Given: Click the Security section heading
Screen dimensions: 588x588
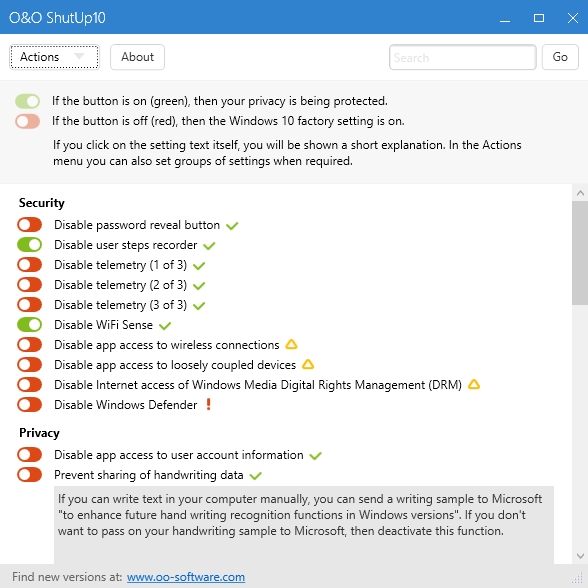Looking at the screenshot, I should (x=42, y=203).
